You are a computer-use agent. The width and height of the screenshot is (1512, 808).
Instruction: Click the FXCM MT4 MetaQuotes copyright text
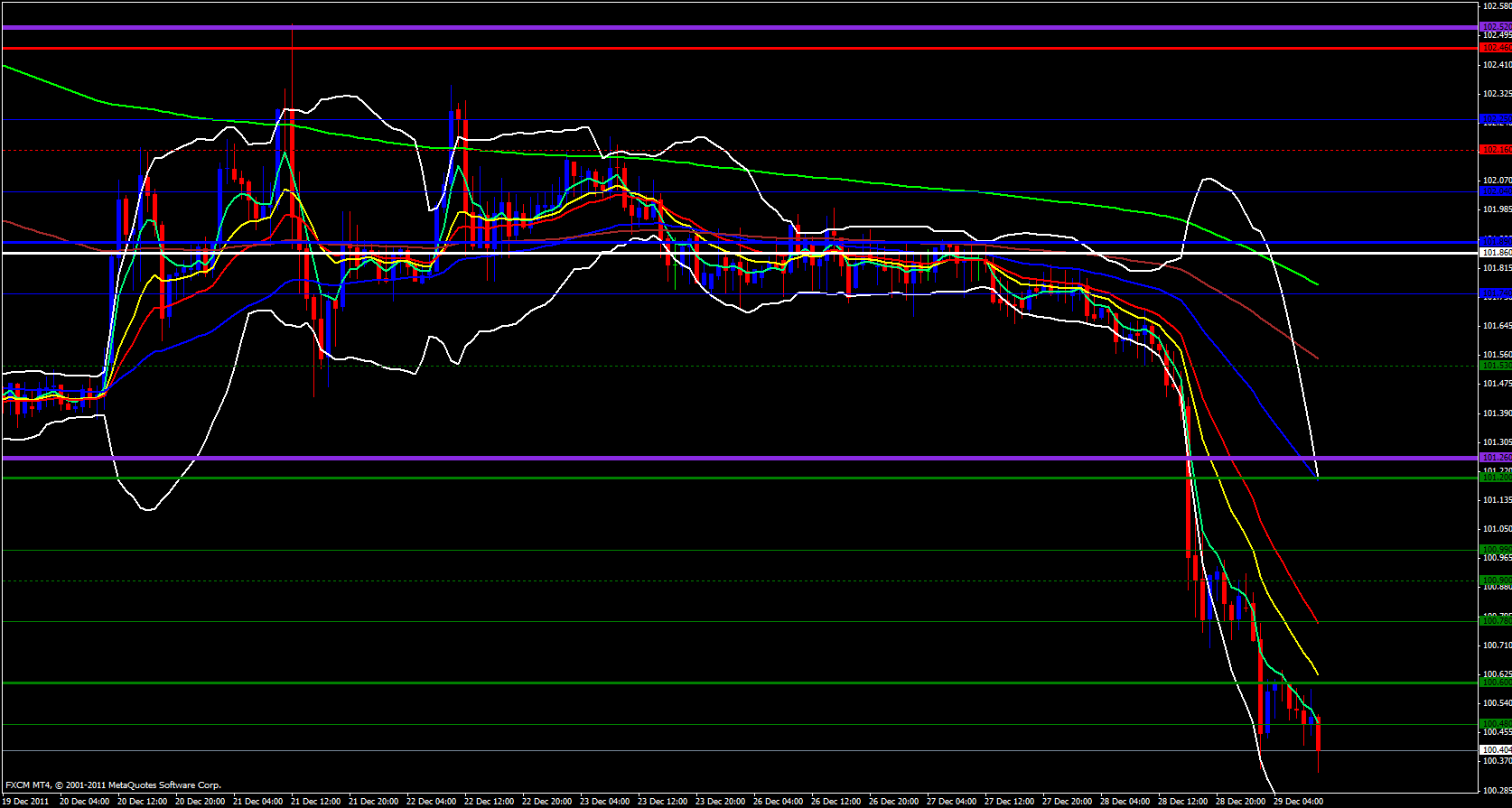(x=113, y=785)
